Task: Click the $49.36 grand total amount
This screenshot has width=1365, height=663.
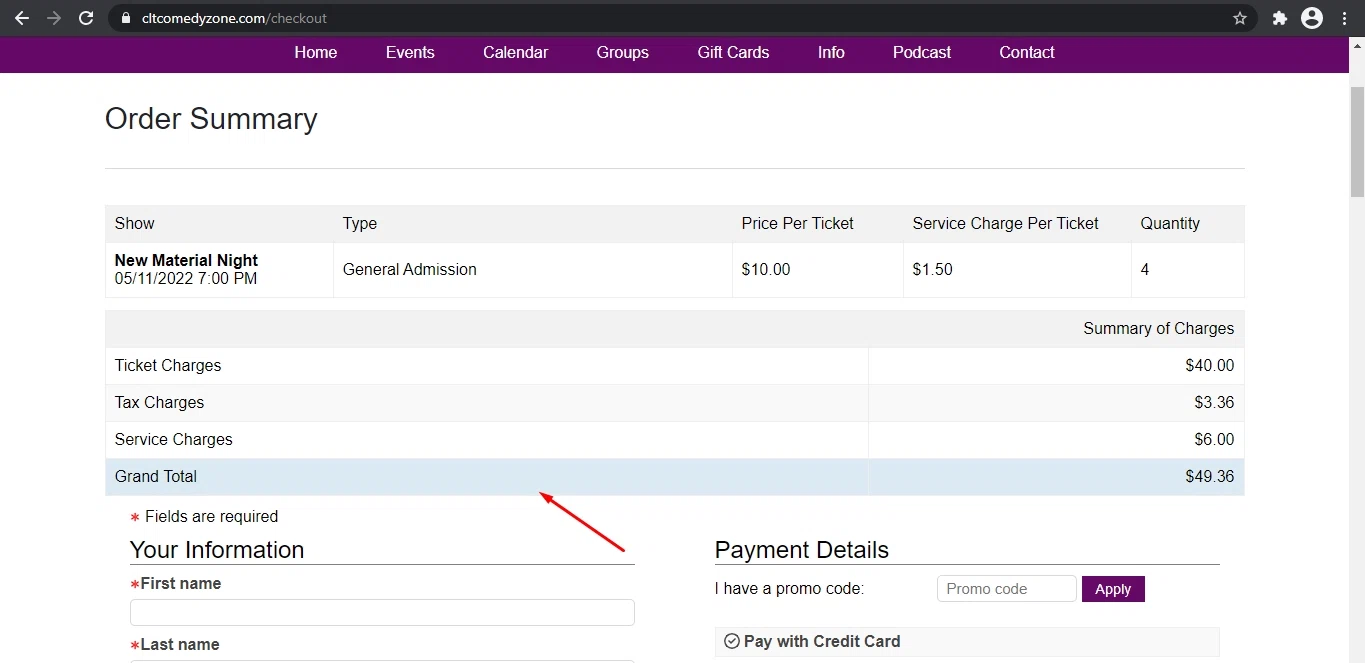Action: click(1210, 477)
